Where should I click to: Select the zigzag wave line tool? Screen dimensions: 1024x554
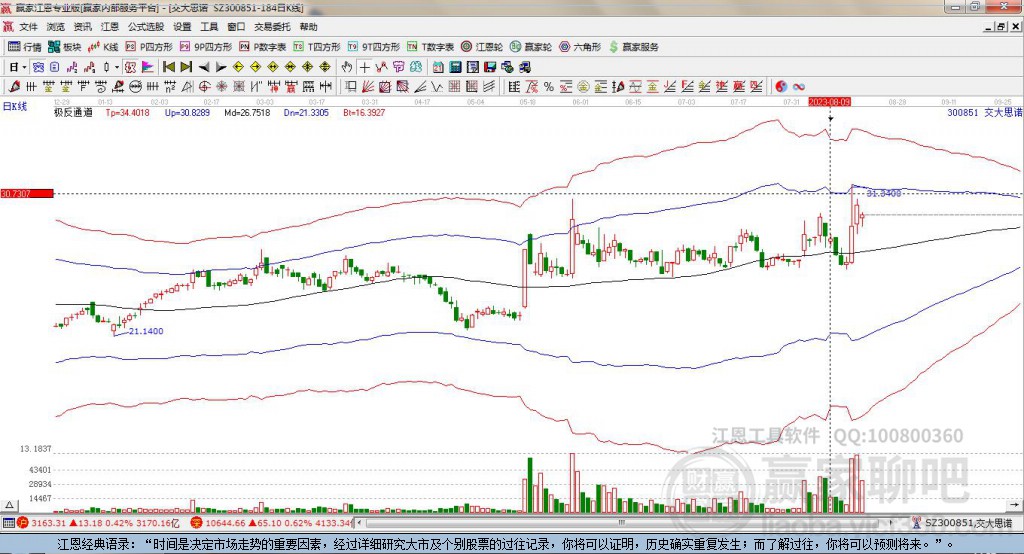point(436,86)
